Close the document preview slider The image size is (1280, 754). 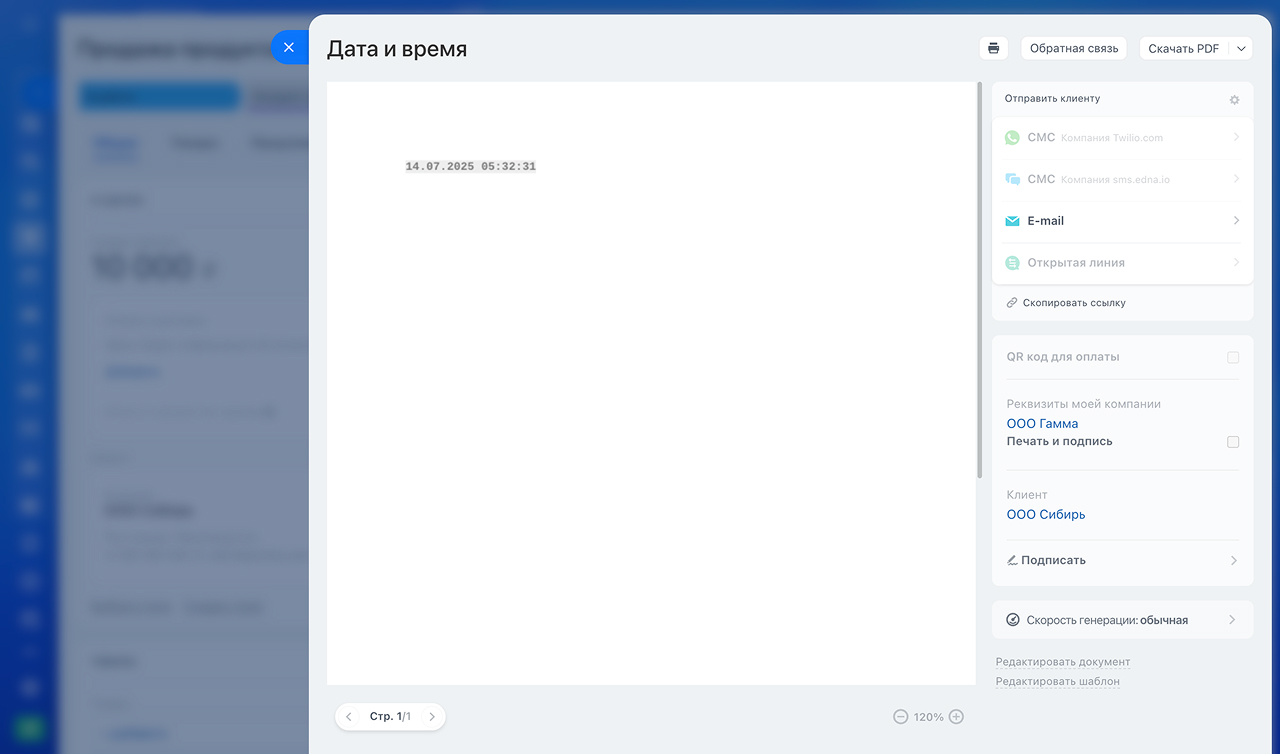pyautogui.click(x=289, y=47)
